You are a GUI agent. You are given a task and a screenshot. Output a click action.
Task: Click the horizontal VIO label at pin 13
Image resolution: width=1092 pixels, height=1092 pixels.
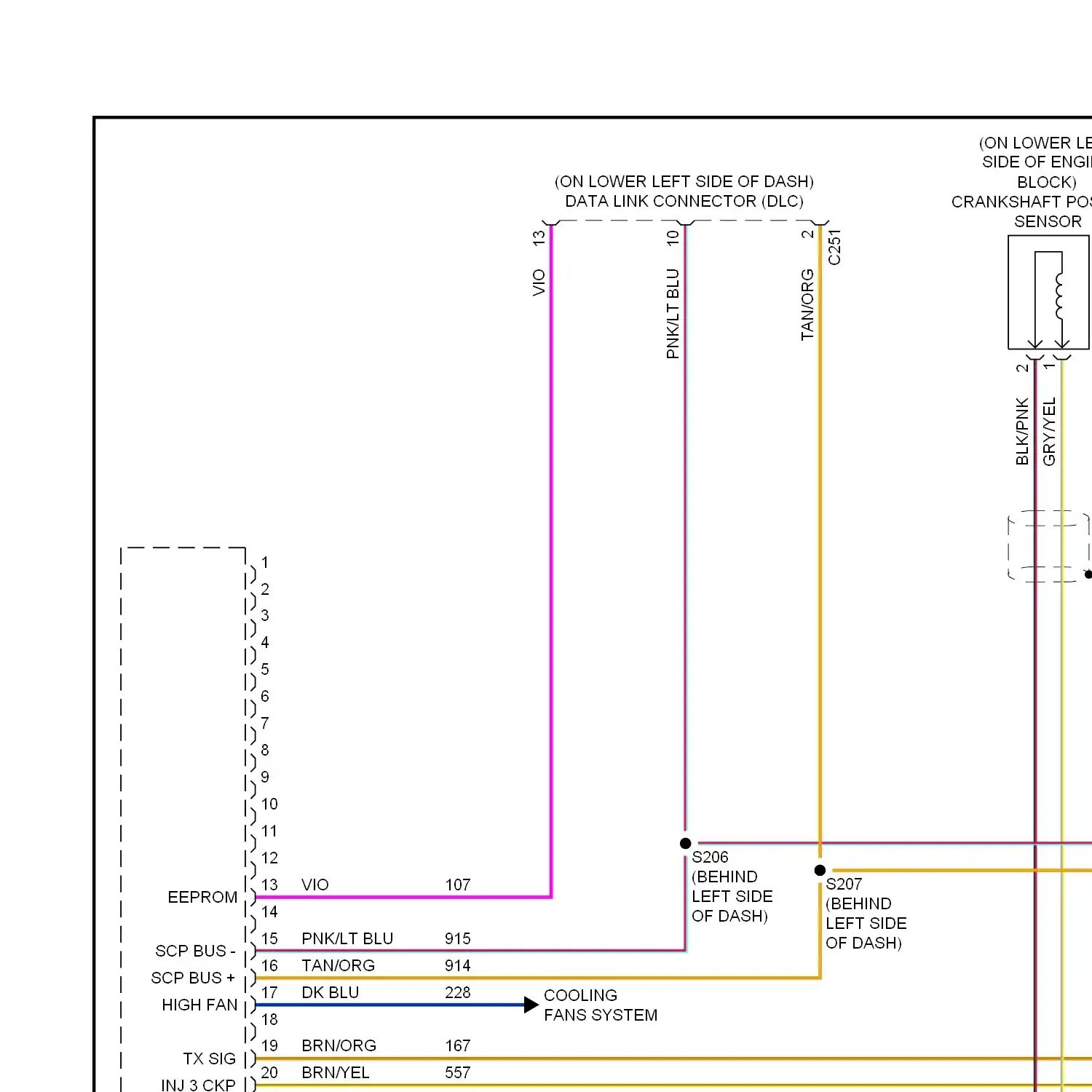[315, 885]
